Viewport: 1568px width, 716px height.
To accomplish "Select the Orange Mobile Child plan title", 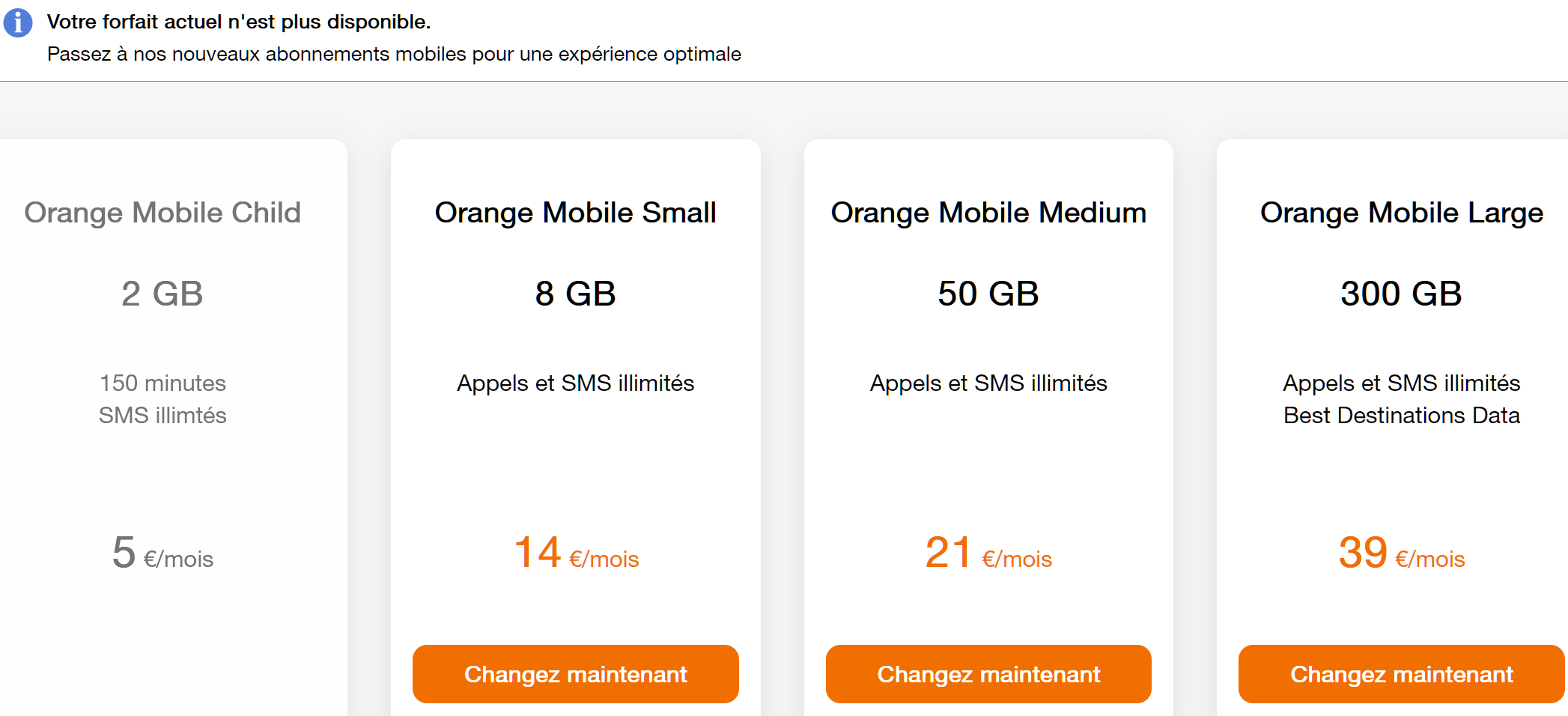I will point(162,213).
